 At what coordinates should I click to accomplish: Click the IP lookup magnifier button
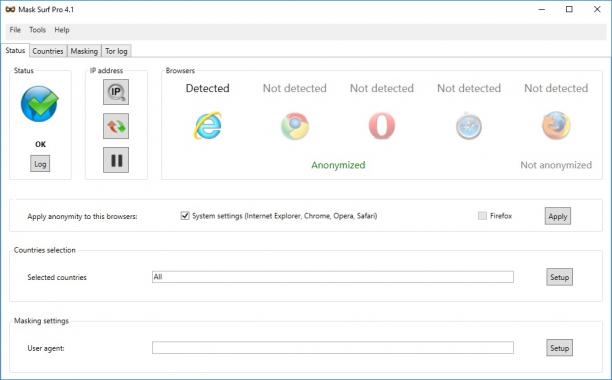click(x=116, y=92)
